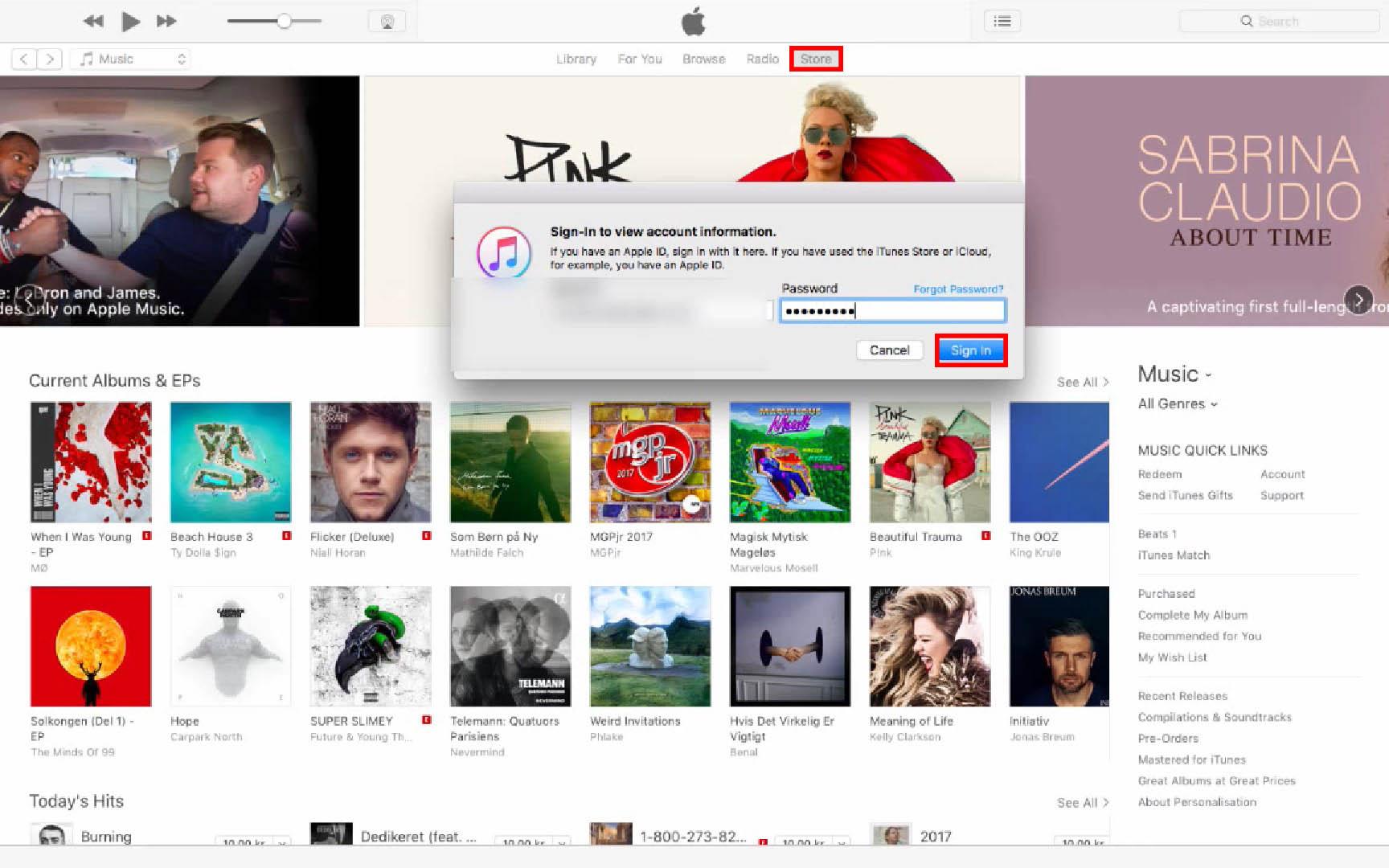Click the Forward navigation arrow
The height and width of the screenshot is (868, 1389).
pos(50,59)
